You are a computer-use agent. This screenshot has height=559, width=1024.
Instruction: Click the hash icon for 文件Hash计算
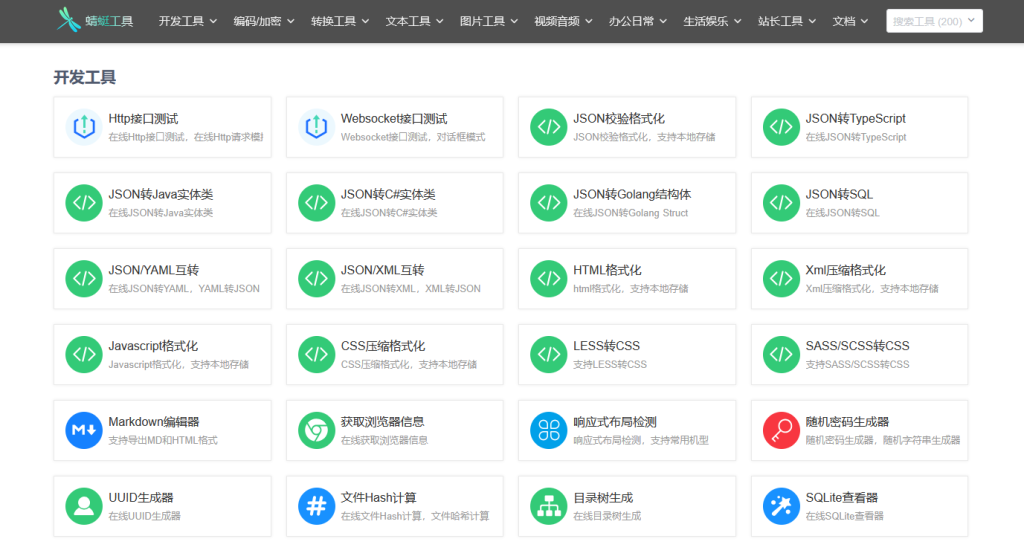click(316, 506)
